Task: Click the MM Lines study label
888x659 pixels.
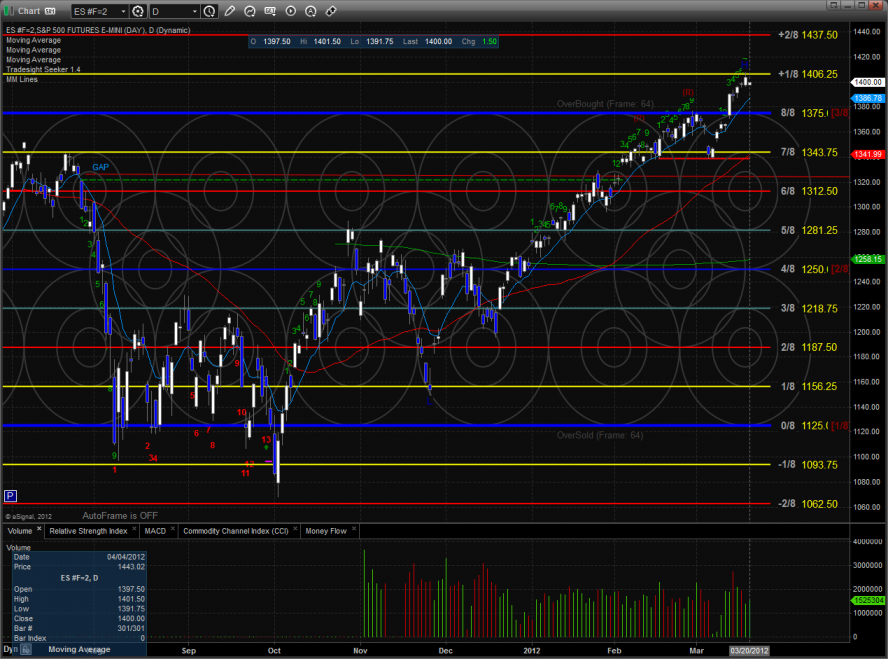Action: 22,79
